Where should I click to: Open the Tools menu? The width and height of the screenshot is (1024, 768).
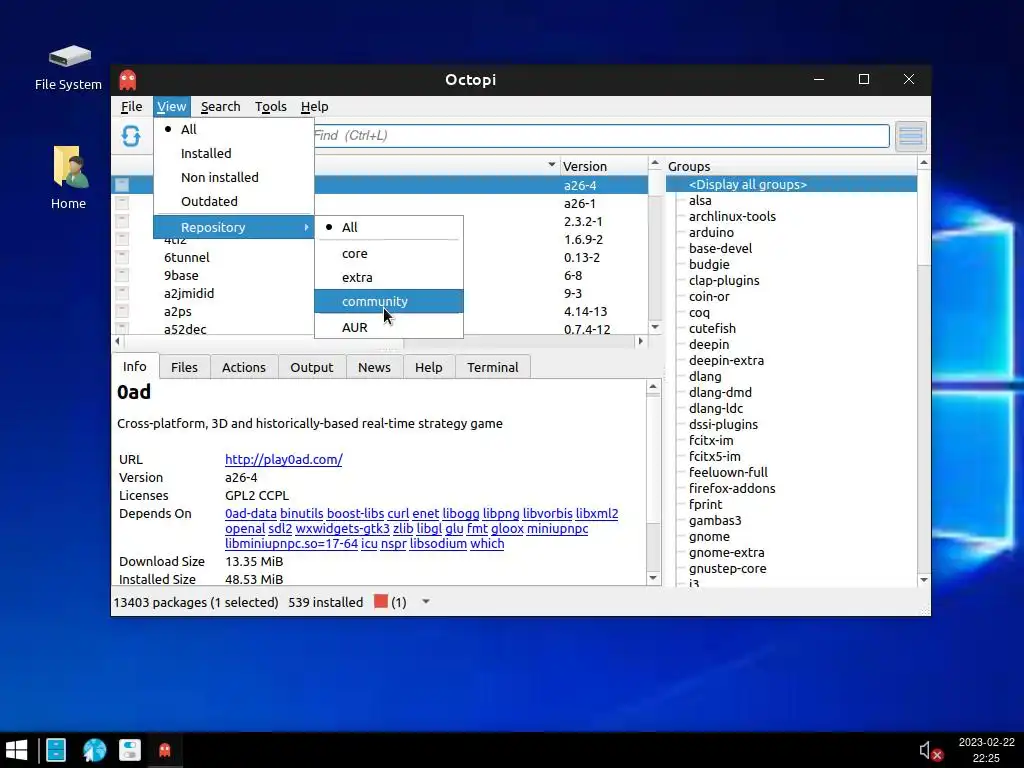point(270,106)
